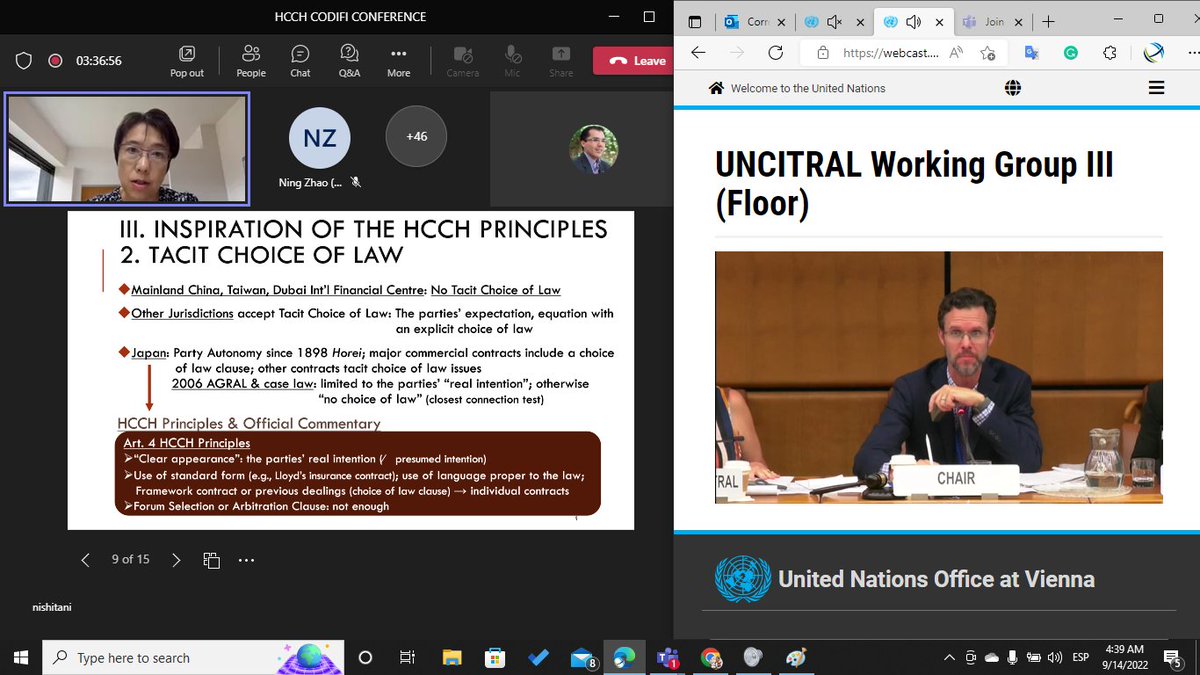The height and width of the screenshot is (675, 1200).
Task: Show the People panel in Teams
Action: coord(251,61)
